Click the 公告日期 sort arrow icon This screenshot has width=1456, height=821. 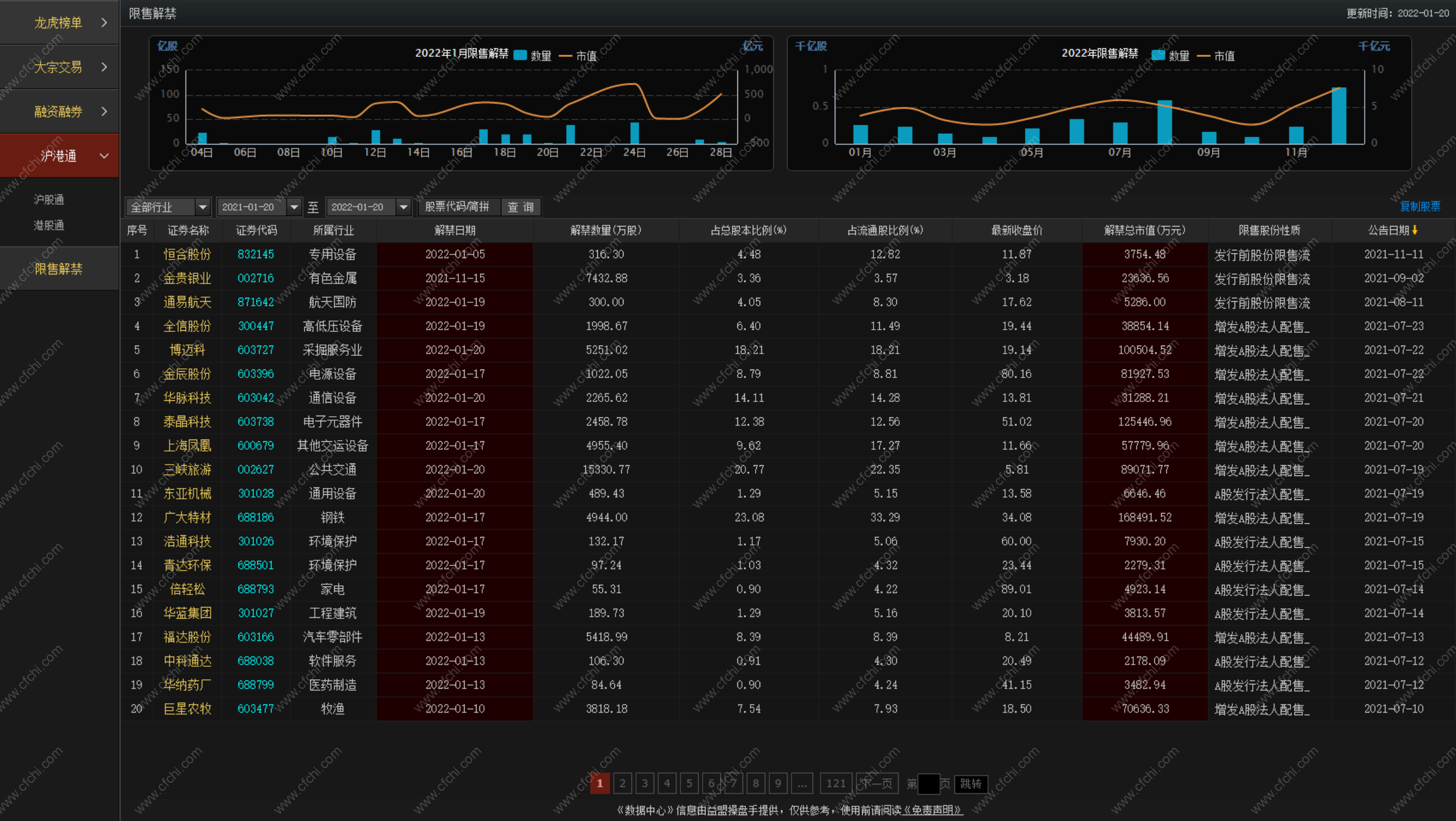pyautogui.click(x=1416, y=230)
